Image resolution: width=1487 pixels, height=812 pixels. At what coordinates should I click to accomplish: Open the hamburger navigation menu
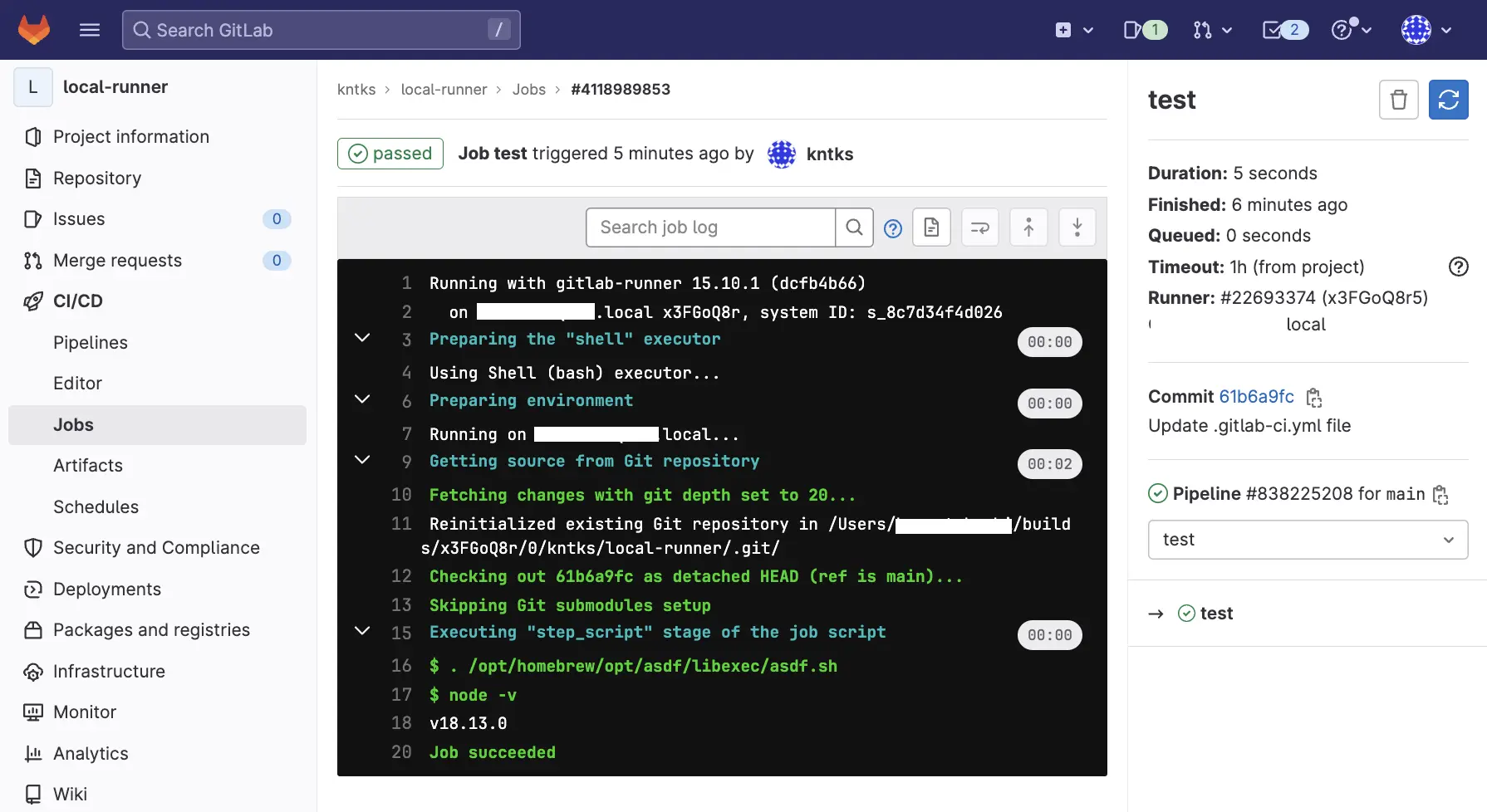click(x=90, y=30)
